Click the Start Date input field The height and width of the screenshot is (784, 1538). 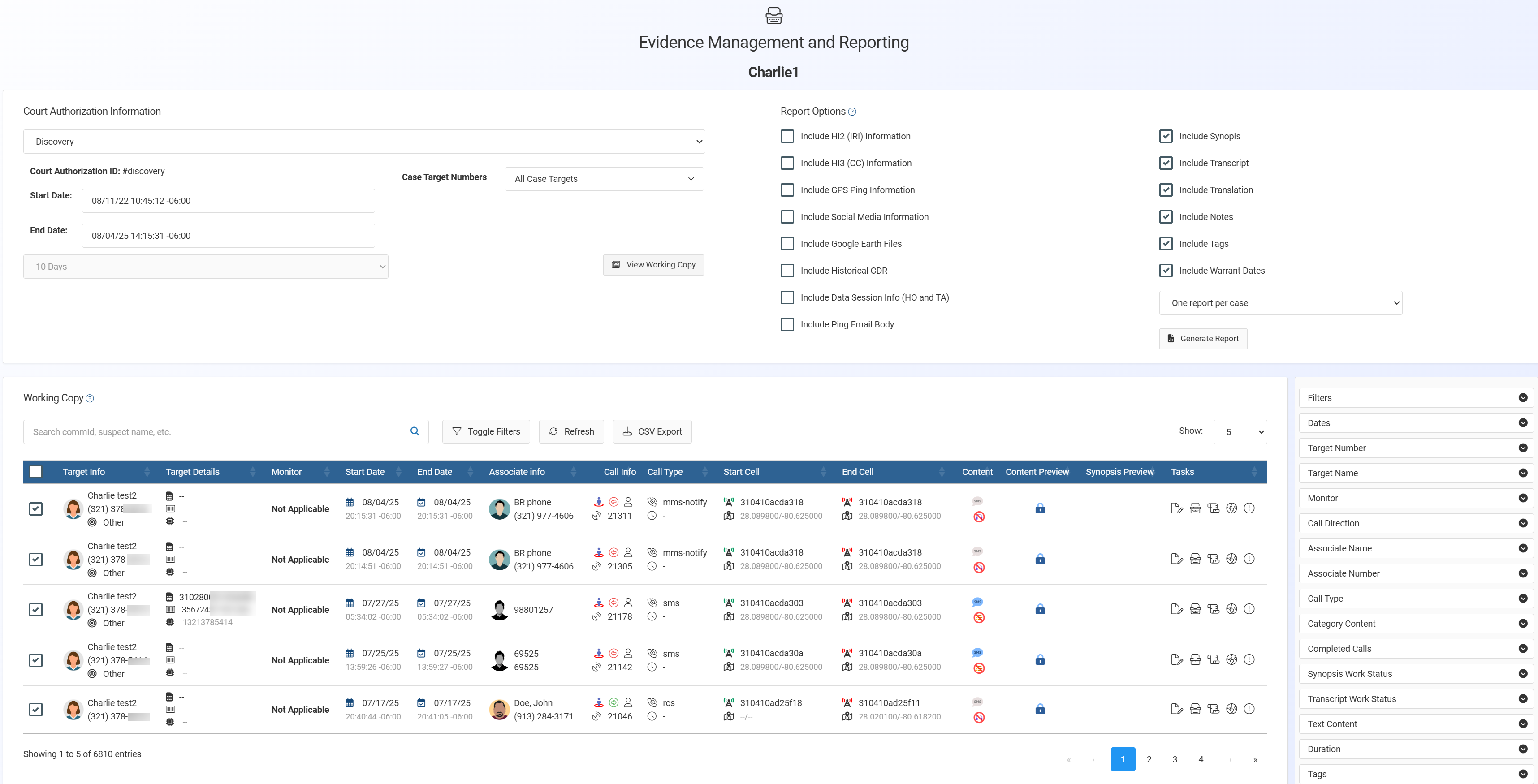228,200
